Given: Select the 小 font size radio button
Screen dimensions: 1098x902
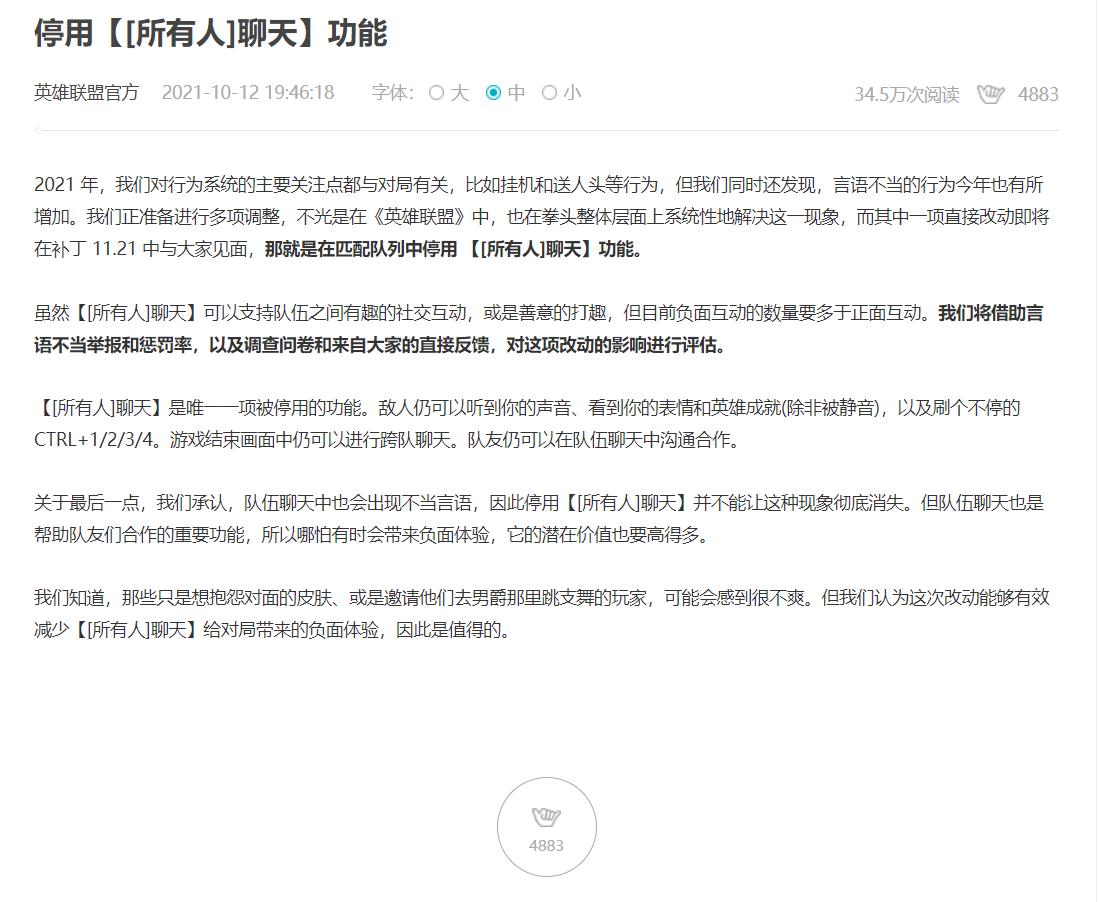Looking at the screenshot, I should (550, 92).
